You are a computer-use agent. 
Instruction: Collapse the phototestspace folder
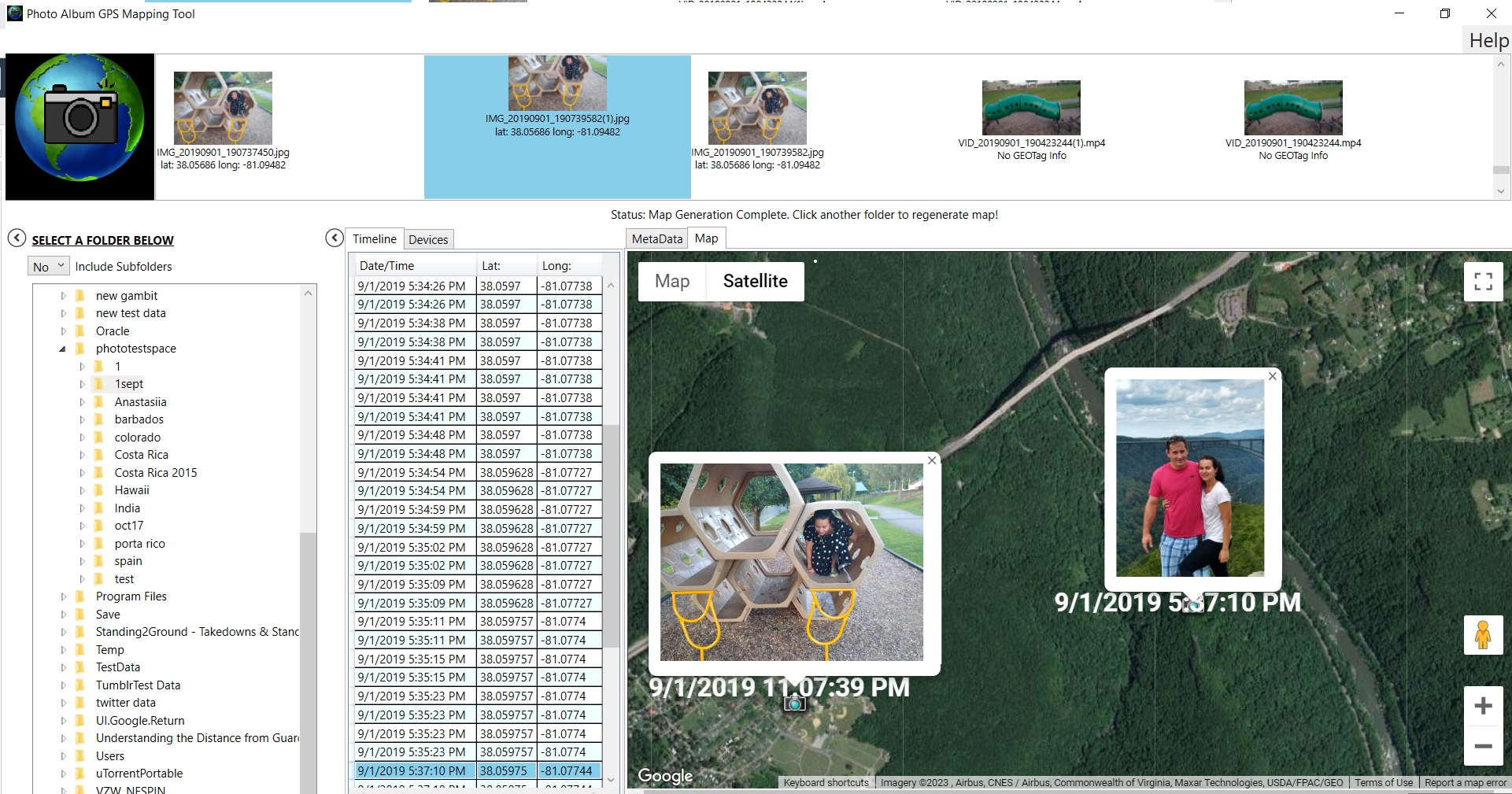[63, 349]
